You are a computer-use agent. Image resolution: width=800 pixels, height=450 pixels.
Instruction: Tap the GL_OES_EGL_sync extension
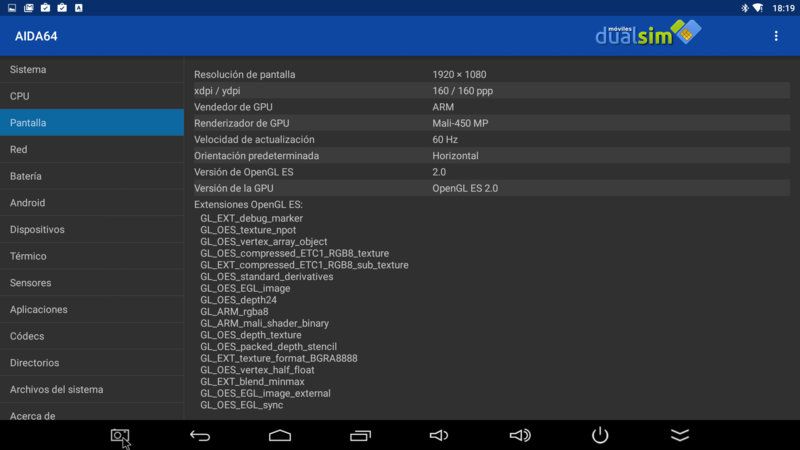[x=241, y=405]
